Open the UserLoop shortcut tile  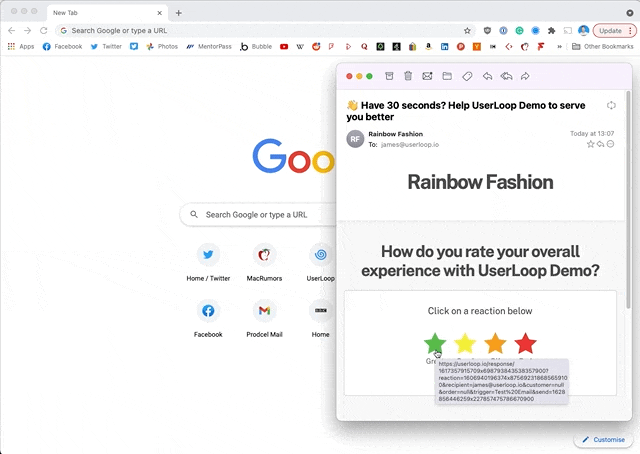320,262
